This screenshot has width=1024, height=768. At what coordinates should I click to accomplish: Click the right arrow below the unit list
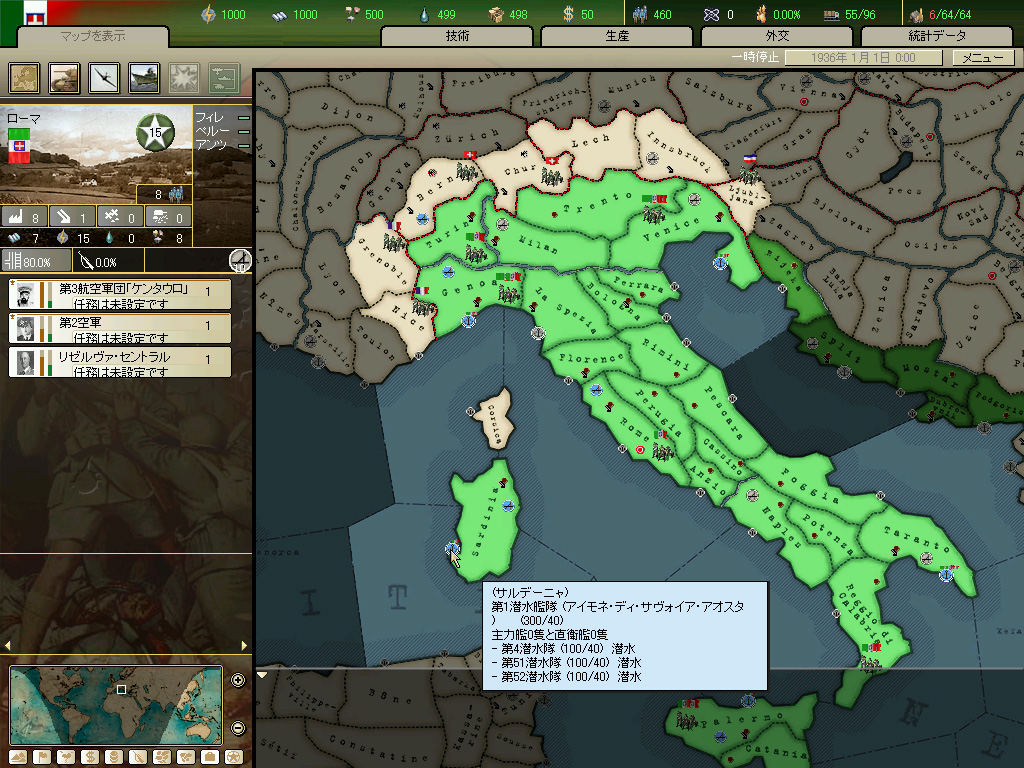click(x=244, y=645)
